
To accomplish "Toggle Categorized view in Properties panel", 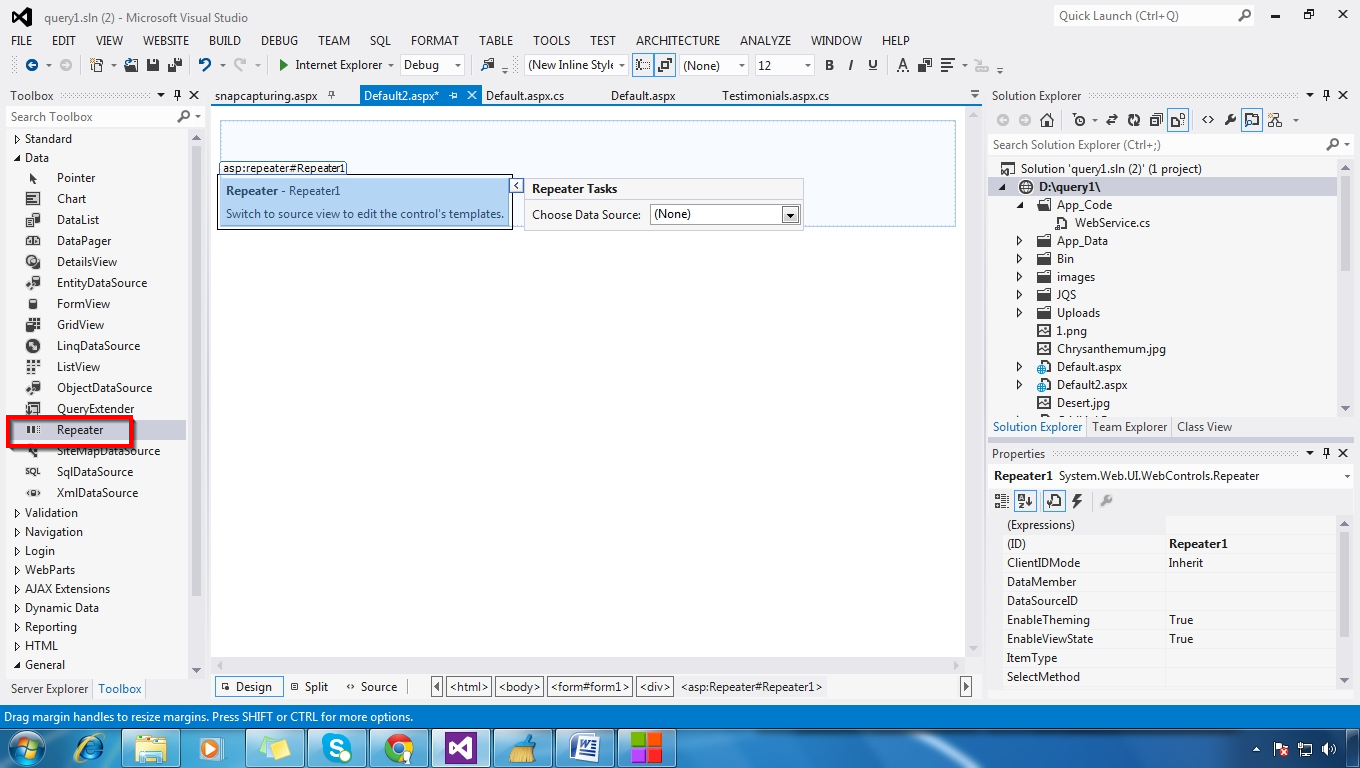I will pyautogui.click(x=1002, y=501).
